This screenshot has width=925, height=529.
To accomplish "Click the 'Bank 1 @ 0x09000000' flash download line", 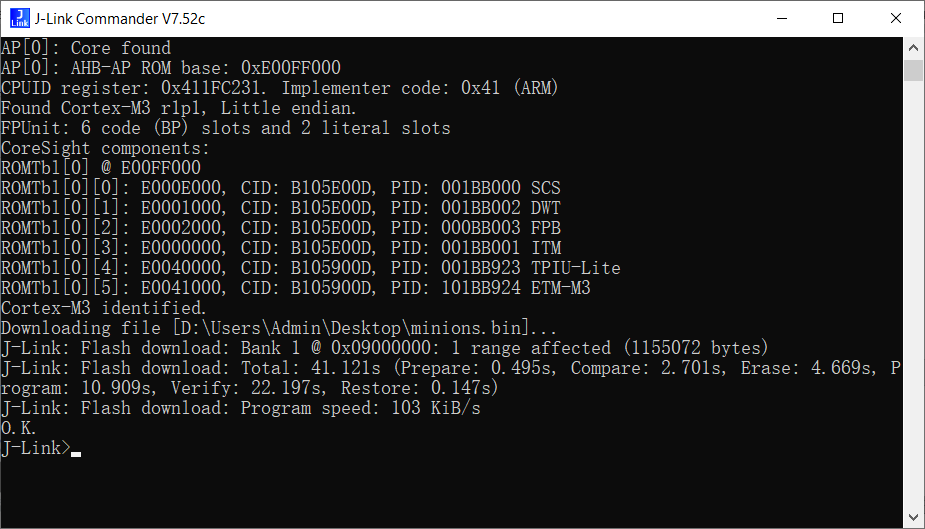I will (385, 349).
